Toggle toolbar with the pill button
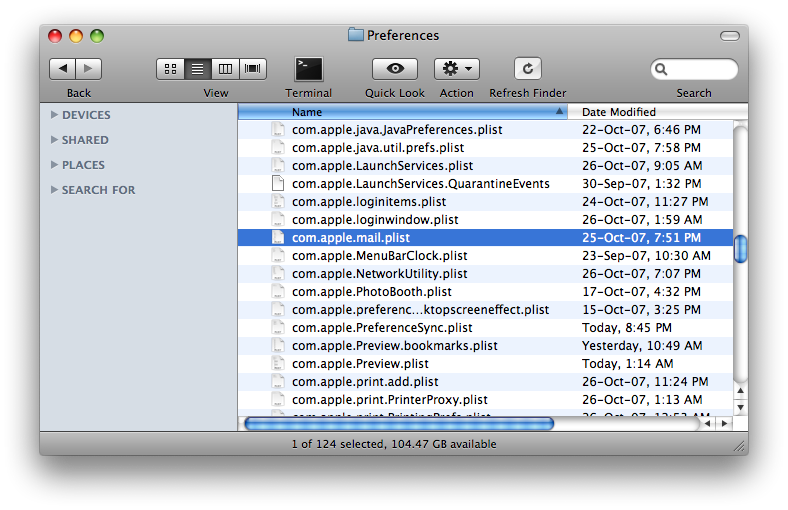The height and width of the screenshot is (510, 788). coord(730,36)
